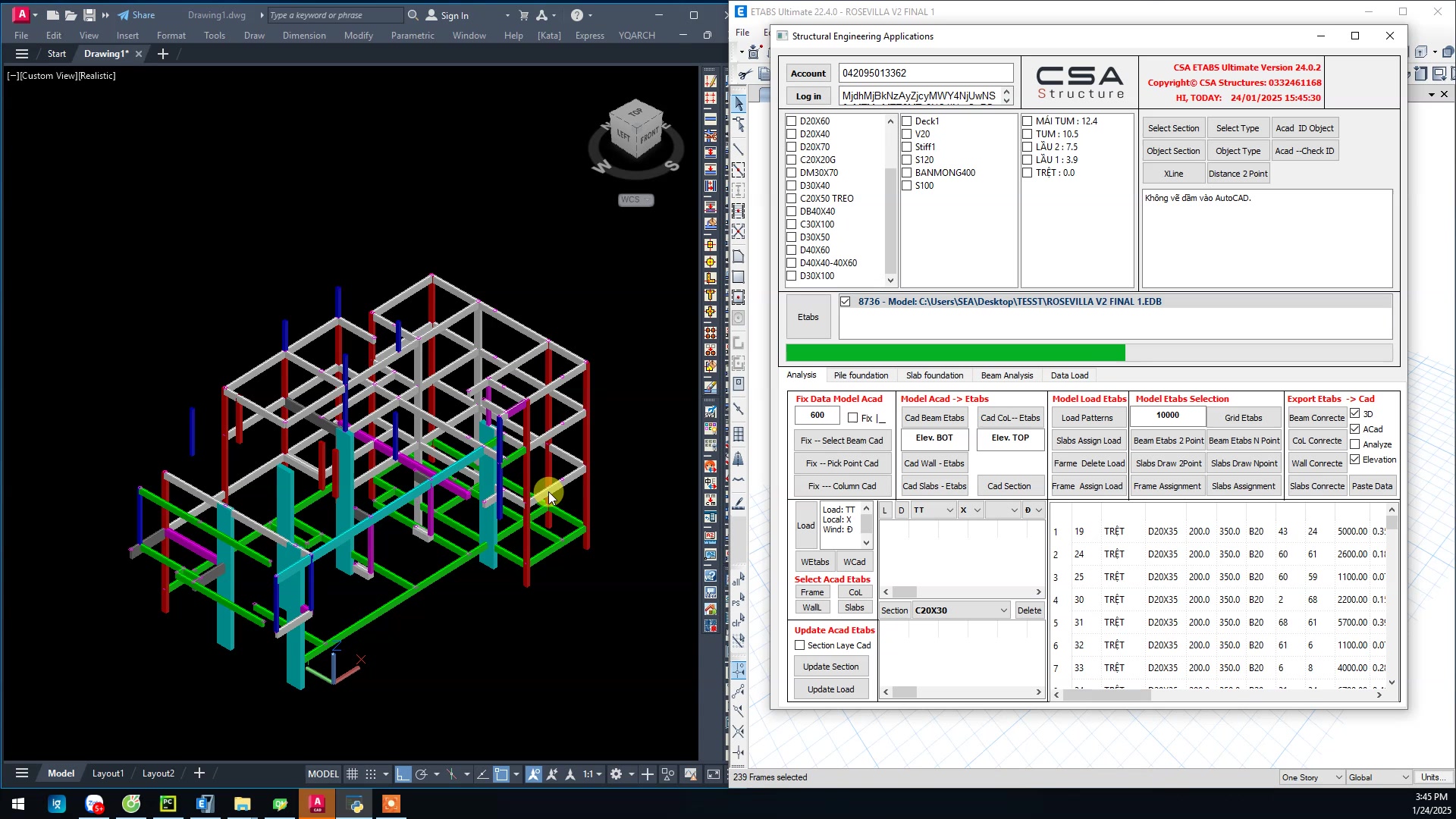Click the green progress bar
This screenshot has width=1456, height=819.
click(x=955, y=353)
